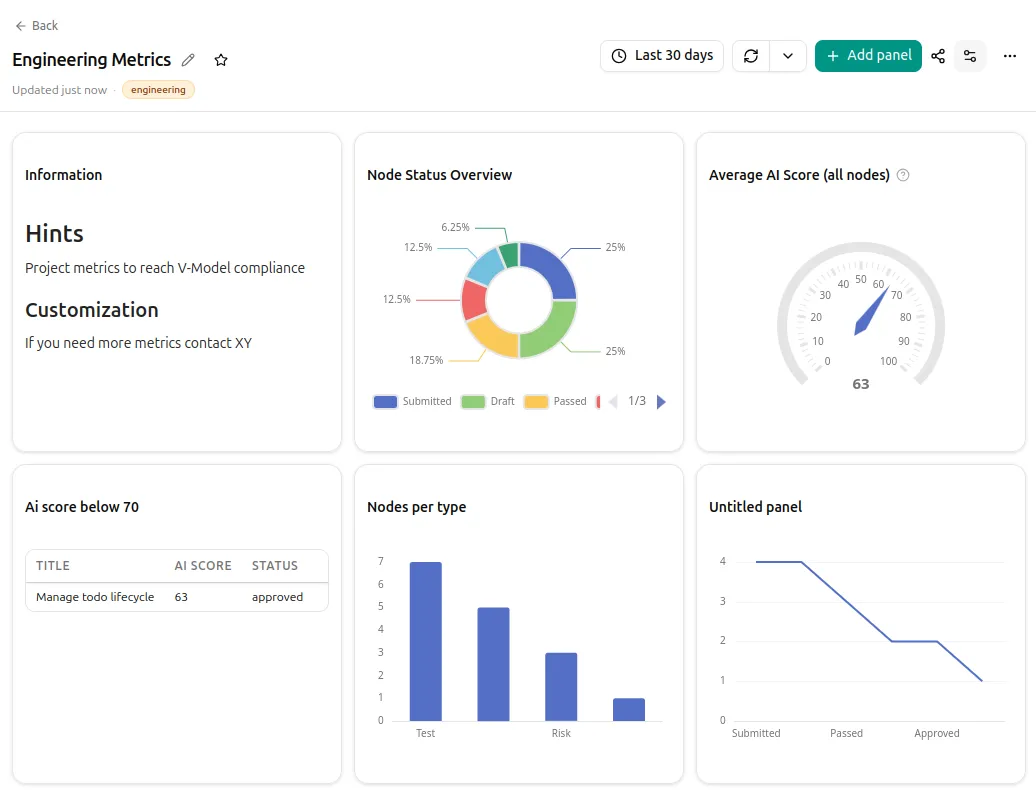Image resolution: width=1036 pixels, height=790 pixels.
Task: Expand the refresh interval dropdown chevron
Action: (x=788, y=56)
